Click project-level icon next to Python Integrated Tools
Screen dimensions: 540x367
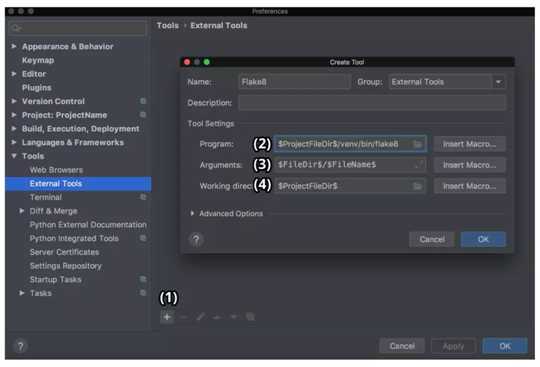click(143, 238)
